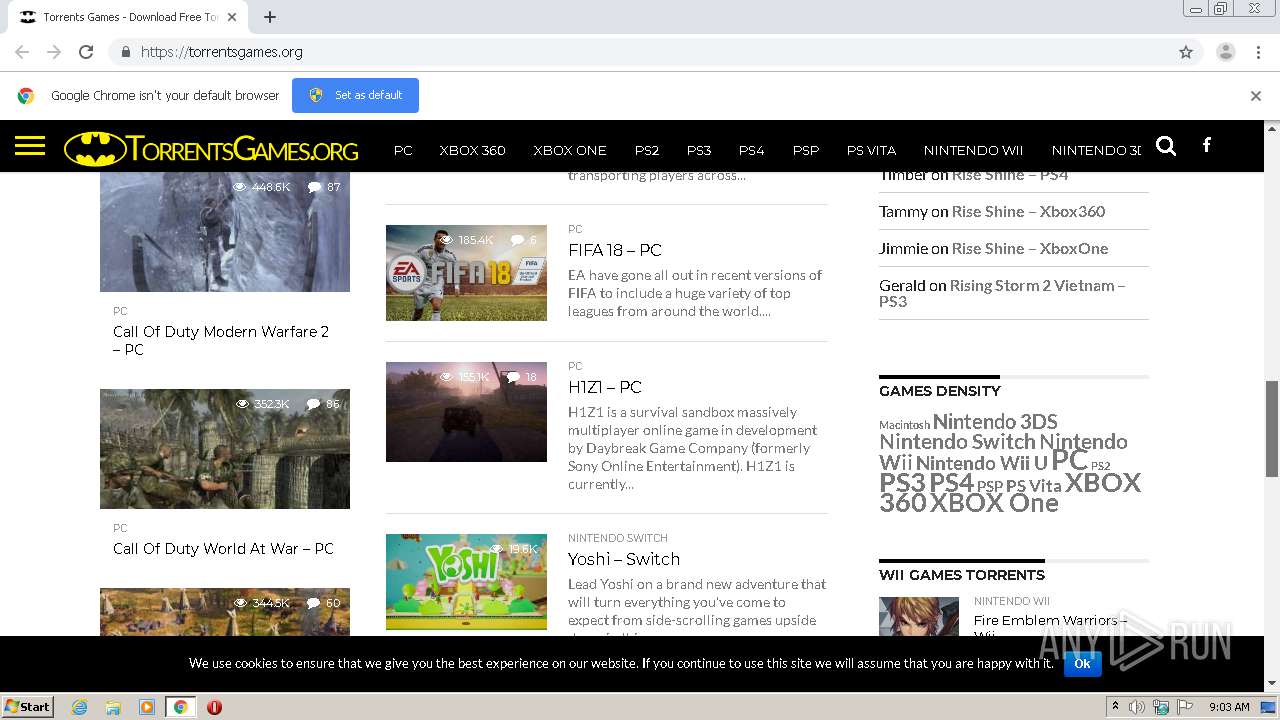
Task: Select PS2 in navigation bar
Action: click(x=647, y=150)
